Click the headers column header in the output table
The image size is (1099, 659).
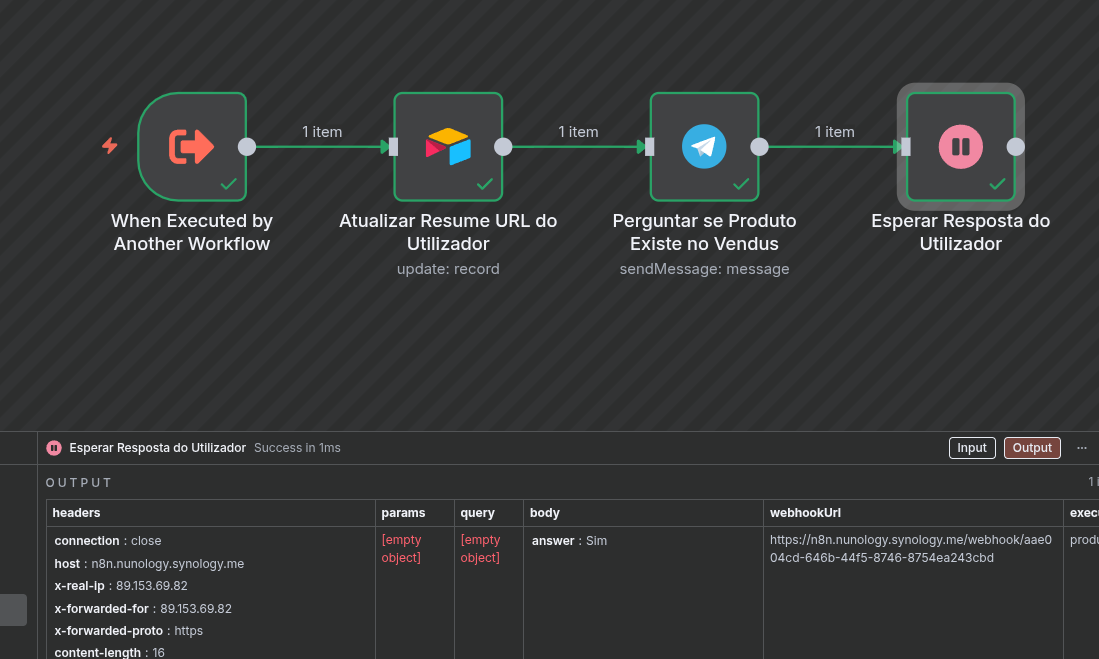click(77, 512)
